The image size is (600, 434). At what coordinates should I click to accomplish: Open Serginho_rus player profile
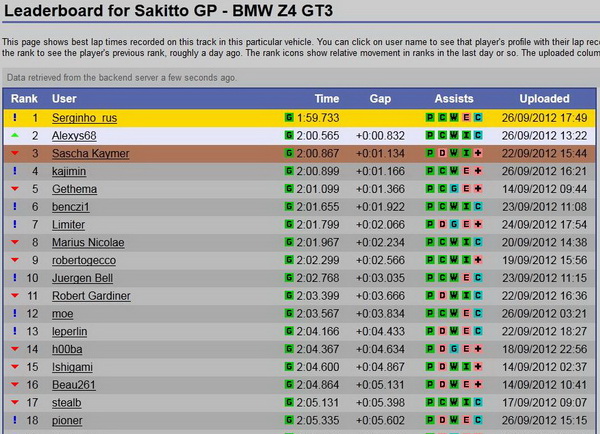pos(84,118)
